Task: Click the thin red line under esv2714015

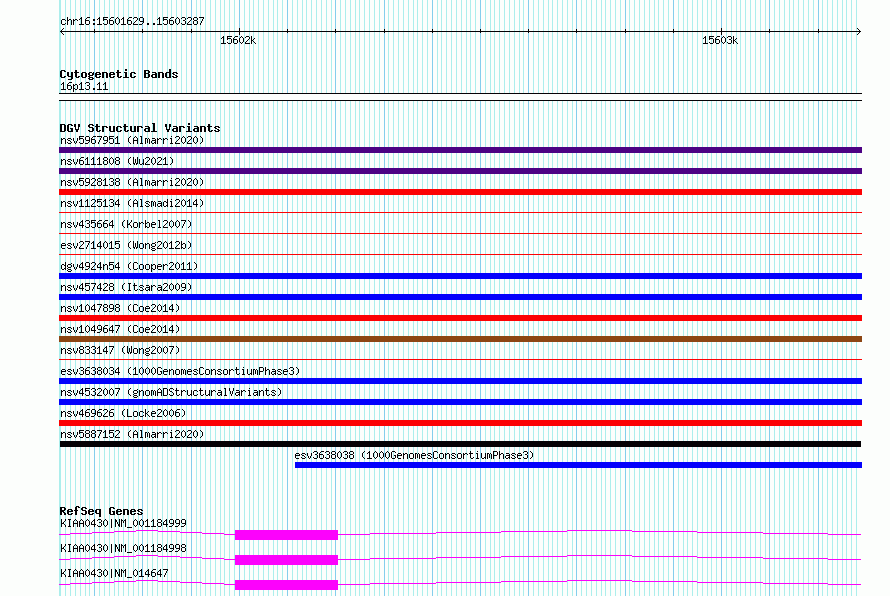Action: point(460,254)
